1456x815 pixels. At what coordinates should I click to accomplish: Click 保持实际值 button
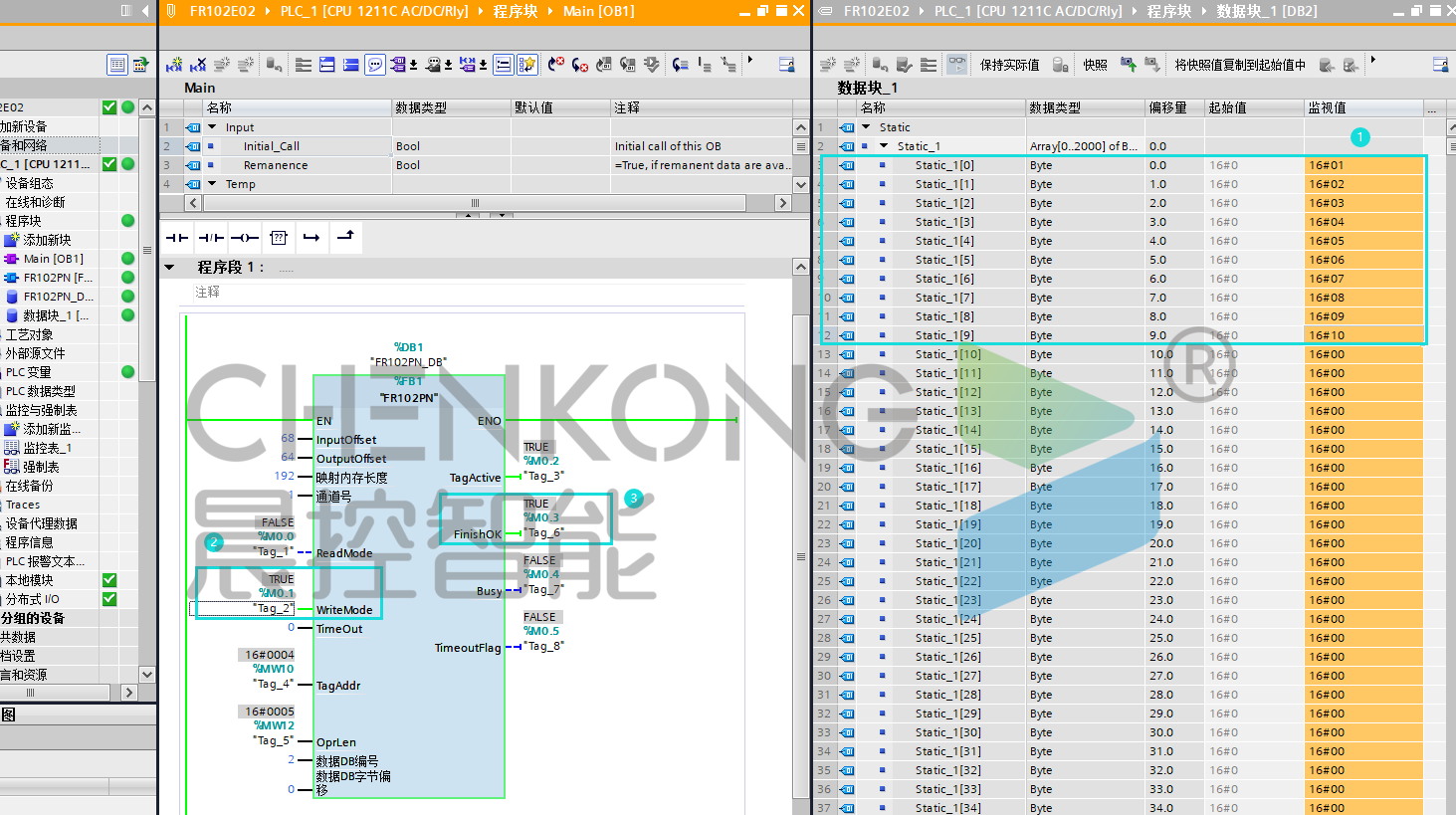point(1009,65)
